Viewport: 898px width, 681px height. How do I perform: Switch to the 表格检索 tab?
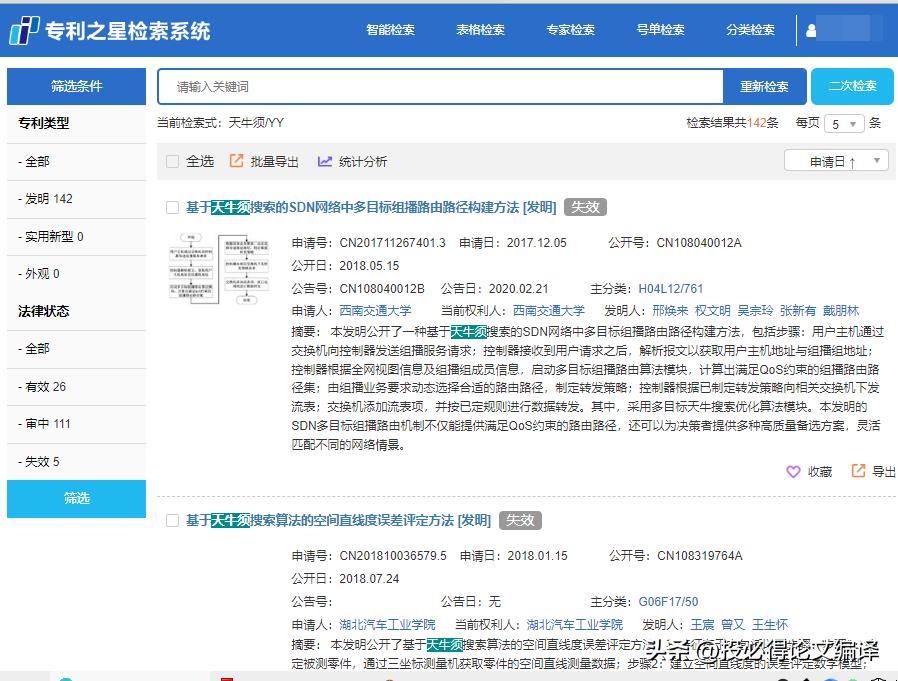(x=480, y=30)
